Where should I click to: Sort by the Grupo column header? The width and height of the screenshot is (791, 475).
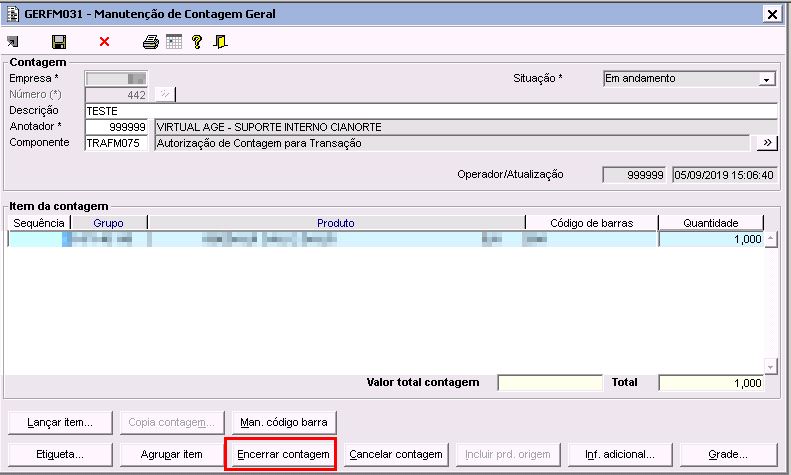click(108, 223)
